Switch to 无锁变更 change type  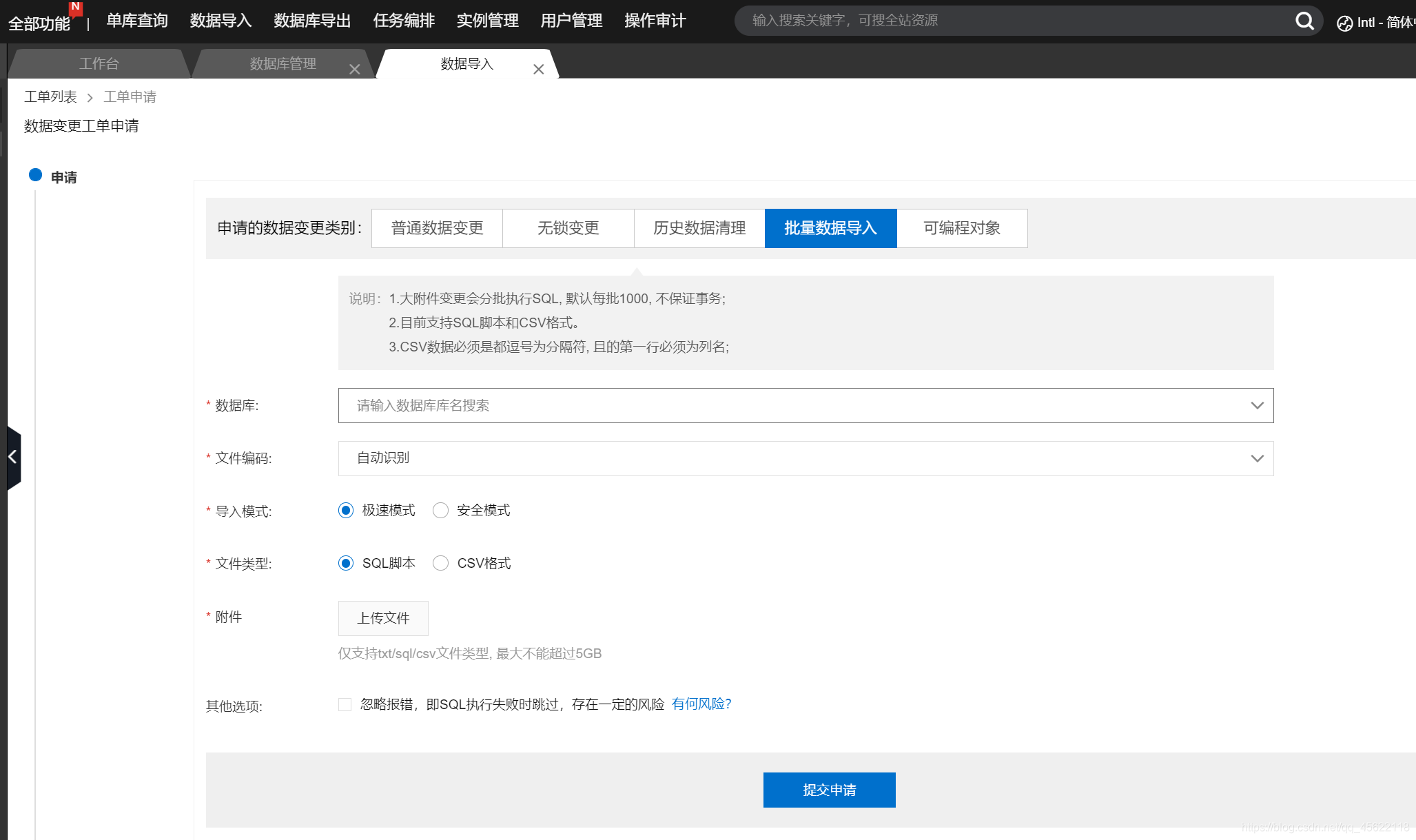568,228
